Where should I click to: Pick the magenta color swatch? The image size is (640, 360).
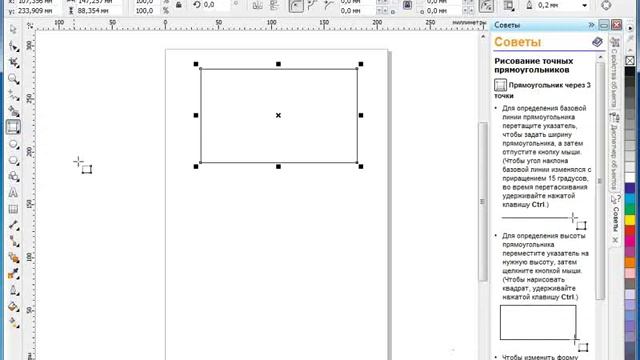click(630, 241)
